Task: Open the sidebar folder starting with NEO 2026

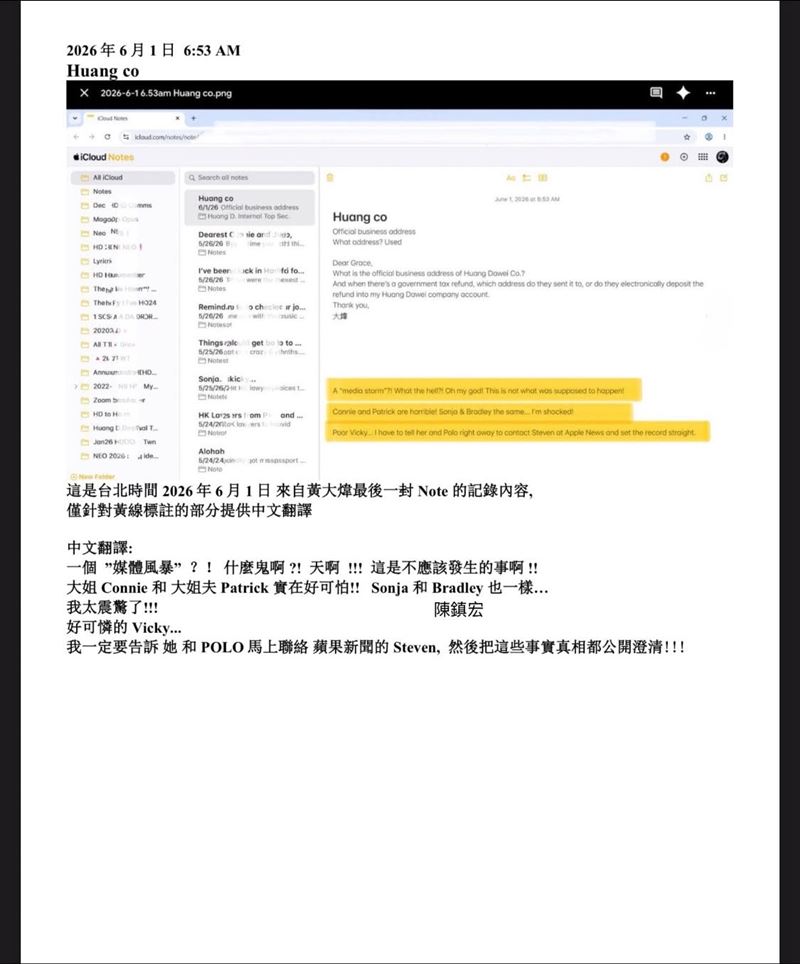Action: tap(123, 456)
